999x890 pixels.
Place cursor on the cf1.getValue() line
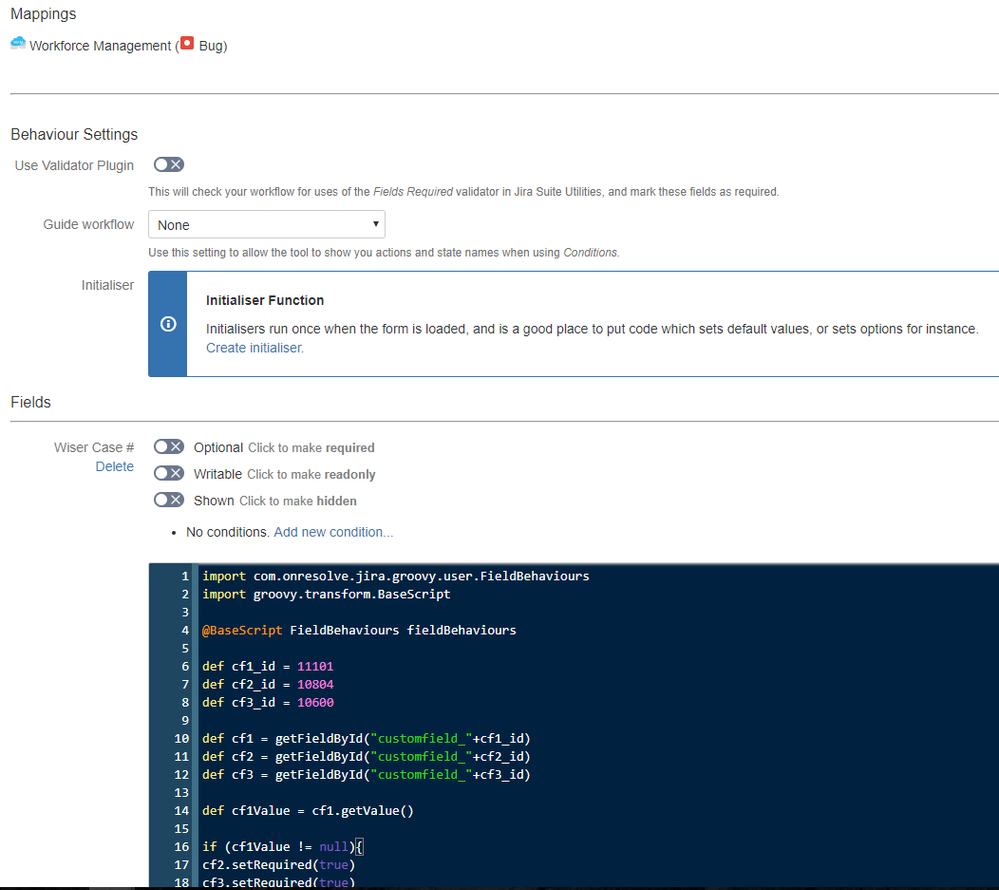307,810
